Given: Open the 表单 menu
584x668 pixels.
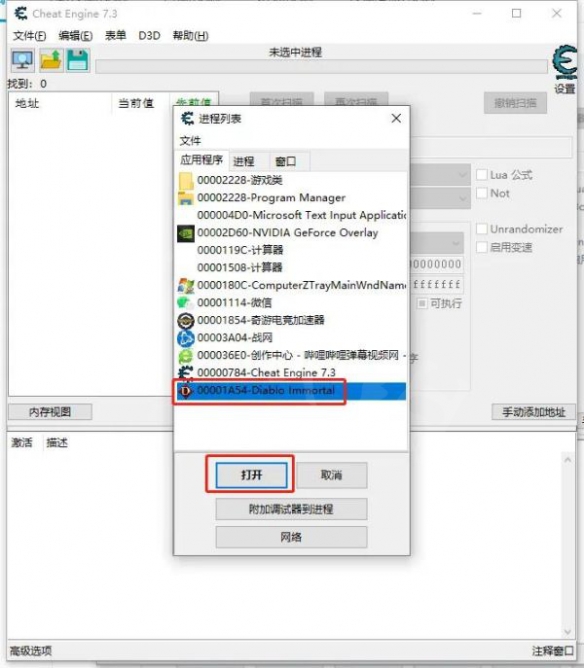Looking at the screenshot, I should point(115,35).
